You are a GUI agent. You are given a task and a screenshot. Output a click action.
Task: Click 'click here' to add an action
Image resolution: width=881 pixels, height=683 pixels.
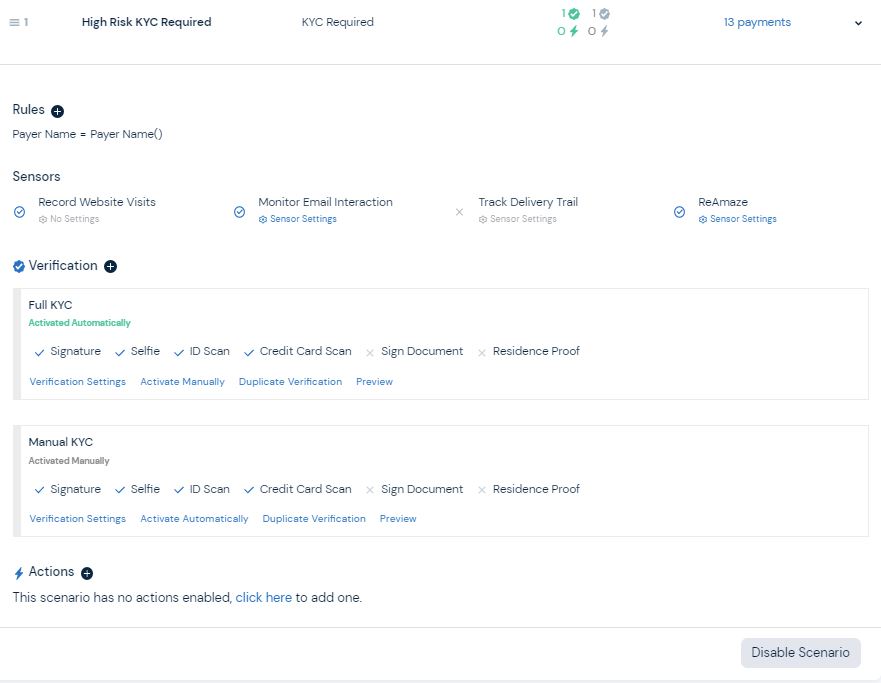pyautogui.click(x=263, y=597)
